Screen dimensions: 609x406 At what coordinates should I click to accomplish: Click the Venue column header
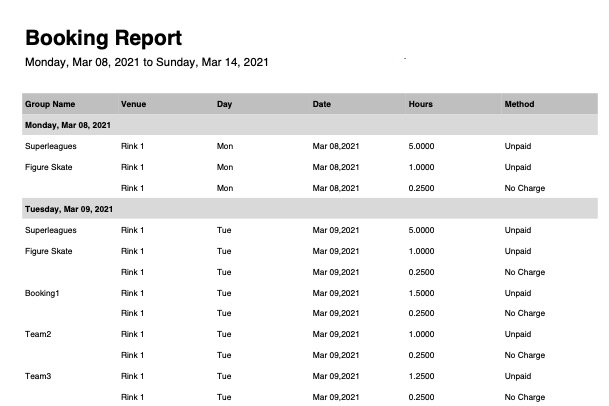[x=134, y=104]
